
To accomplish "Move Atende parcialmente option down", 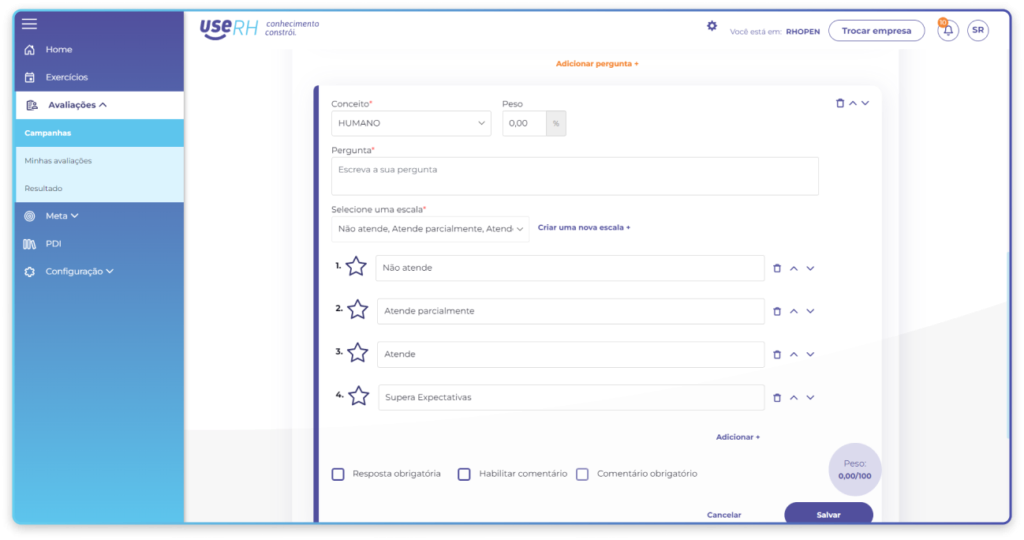I will click(x=810, y=311).
